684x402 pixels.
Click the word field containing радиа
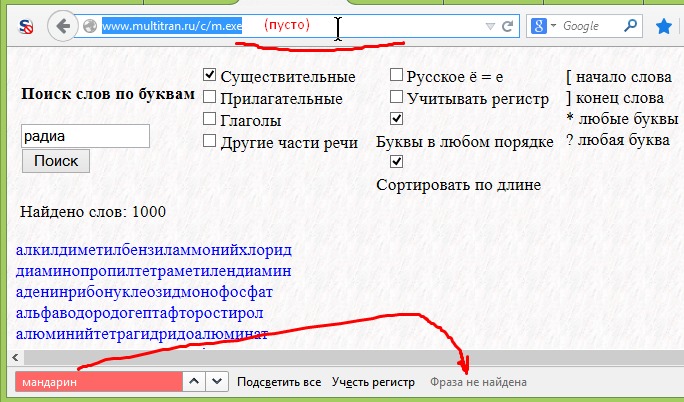(x=86, y=136)
